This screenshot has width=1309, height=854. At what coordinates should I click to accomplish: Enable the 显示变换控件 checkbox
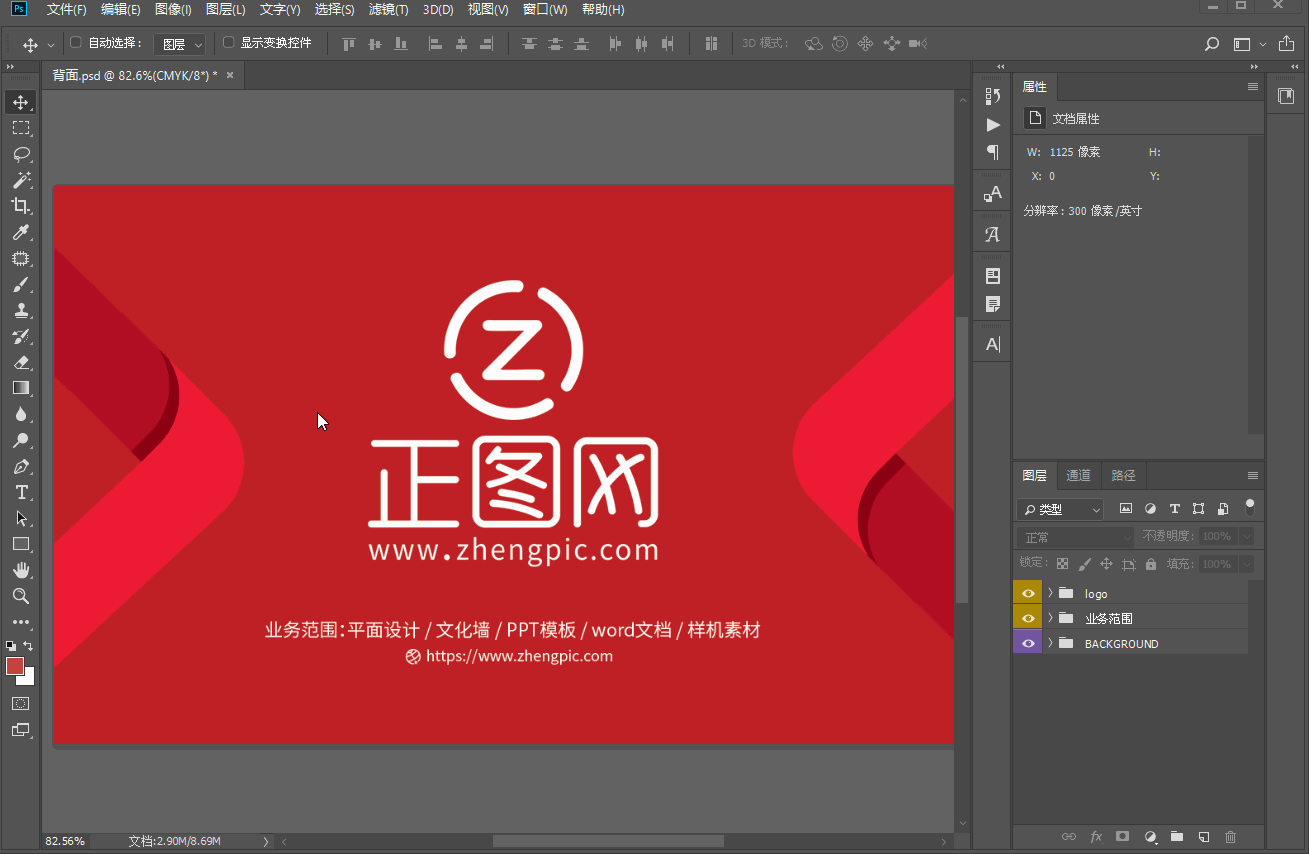[228, 43]
